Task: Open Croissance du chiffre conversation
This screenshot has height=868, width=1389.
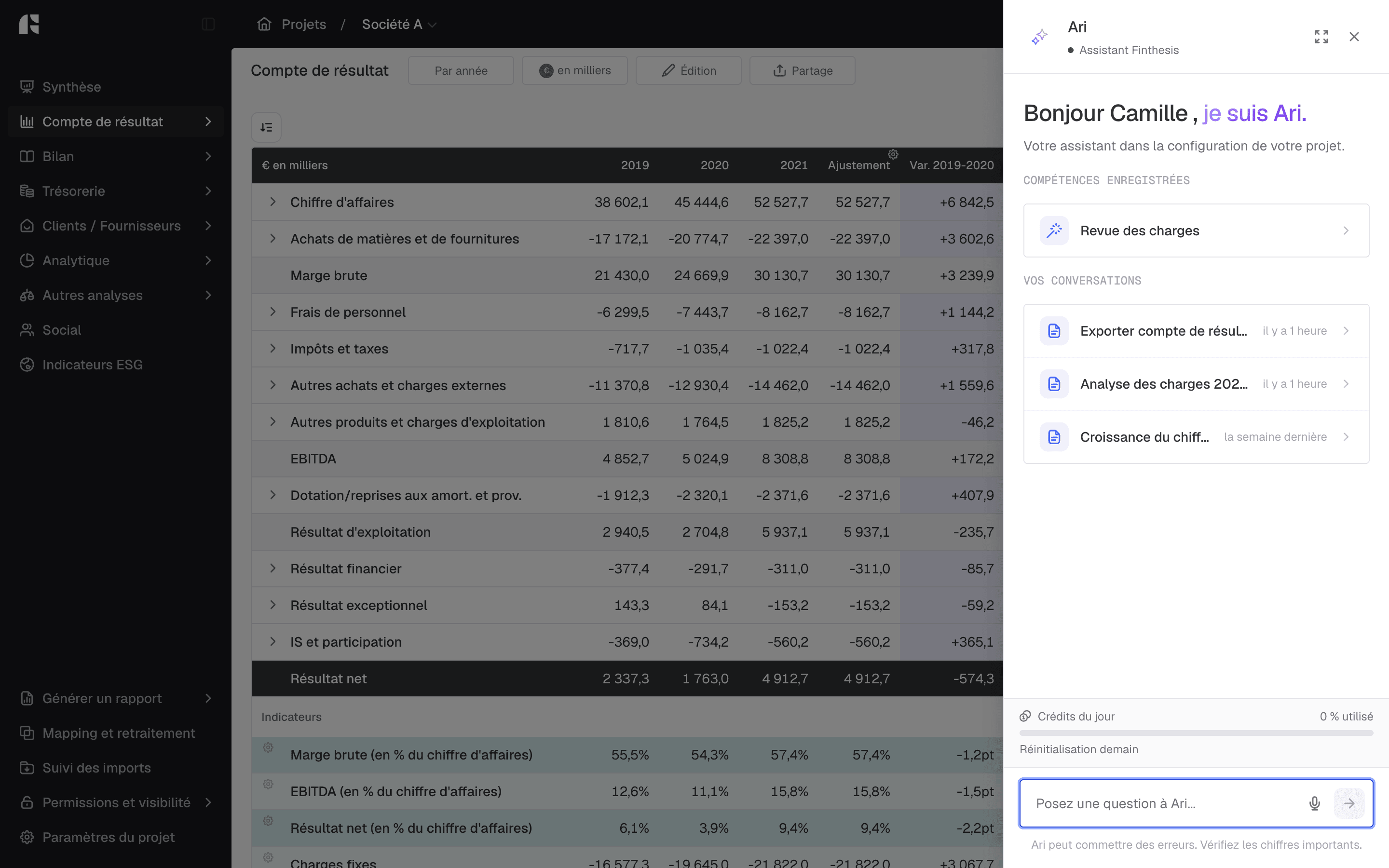Action: coord(1196,437)
